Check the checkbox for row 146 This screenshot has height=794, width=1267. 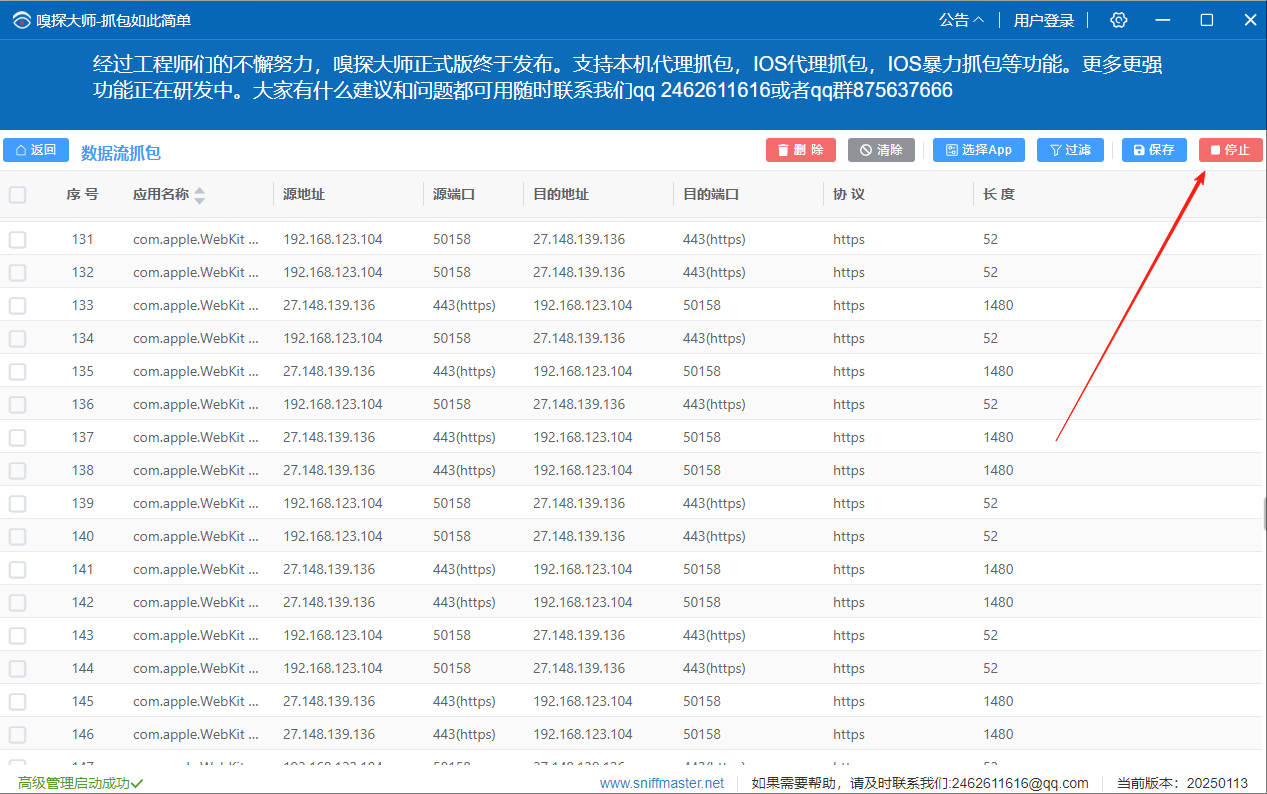(18, 735)
